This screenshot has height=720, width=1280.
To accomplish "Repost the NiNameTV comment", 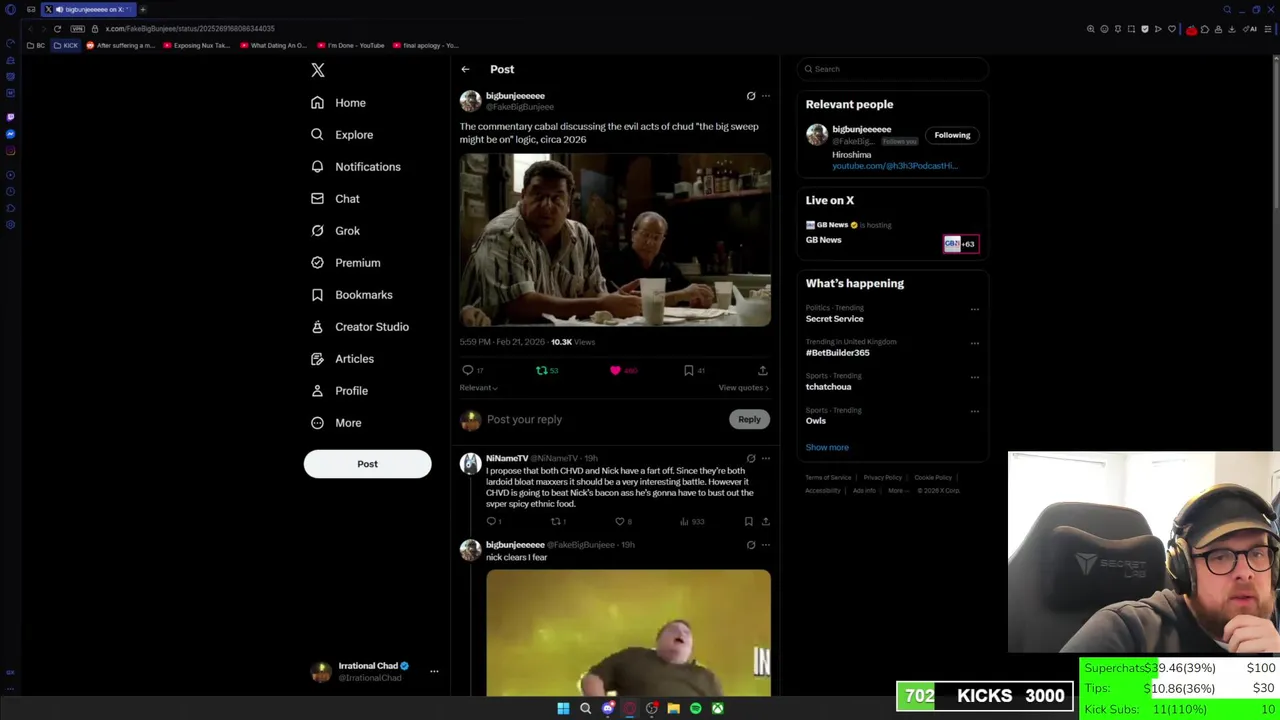I will tap(556, 521).
